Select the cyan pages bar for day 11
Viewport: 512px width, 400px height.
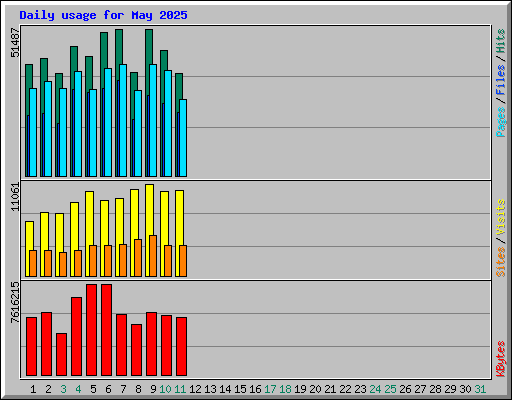click(183, 138)
